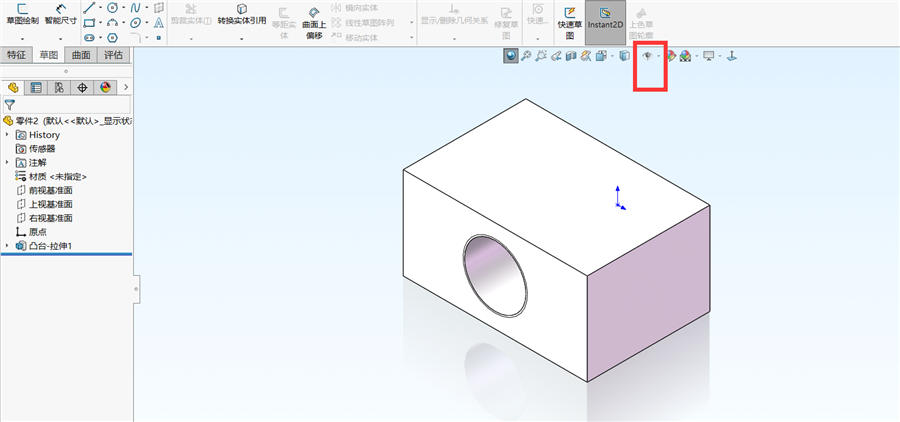Open the DimXpertManager crosshair tab
900x422 pixels.
(82, 87)
